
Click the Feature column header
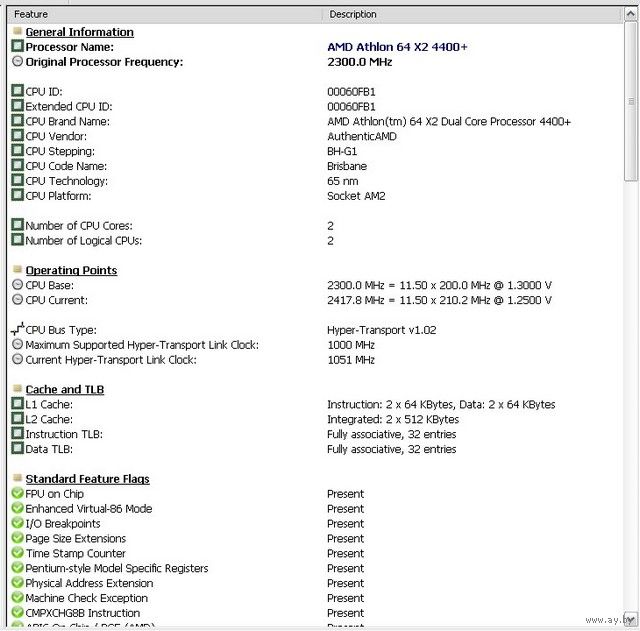coord(165,14)
